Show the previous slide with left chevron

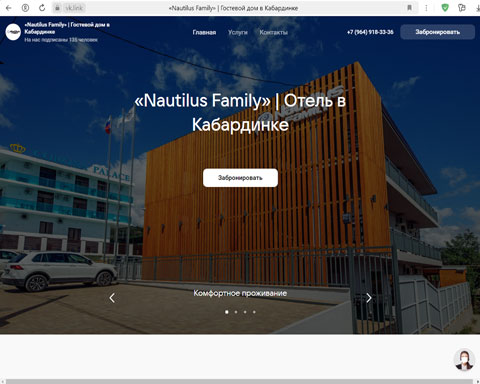click(x=112, y=298)
